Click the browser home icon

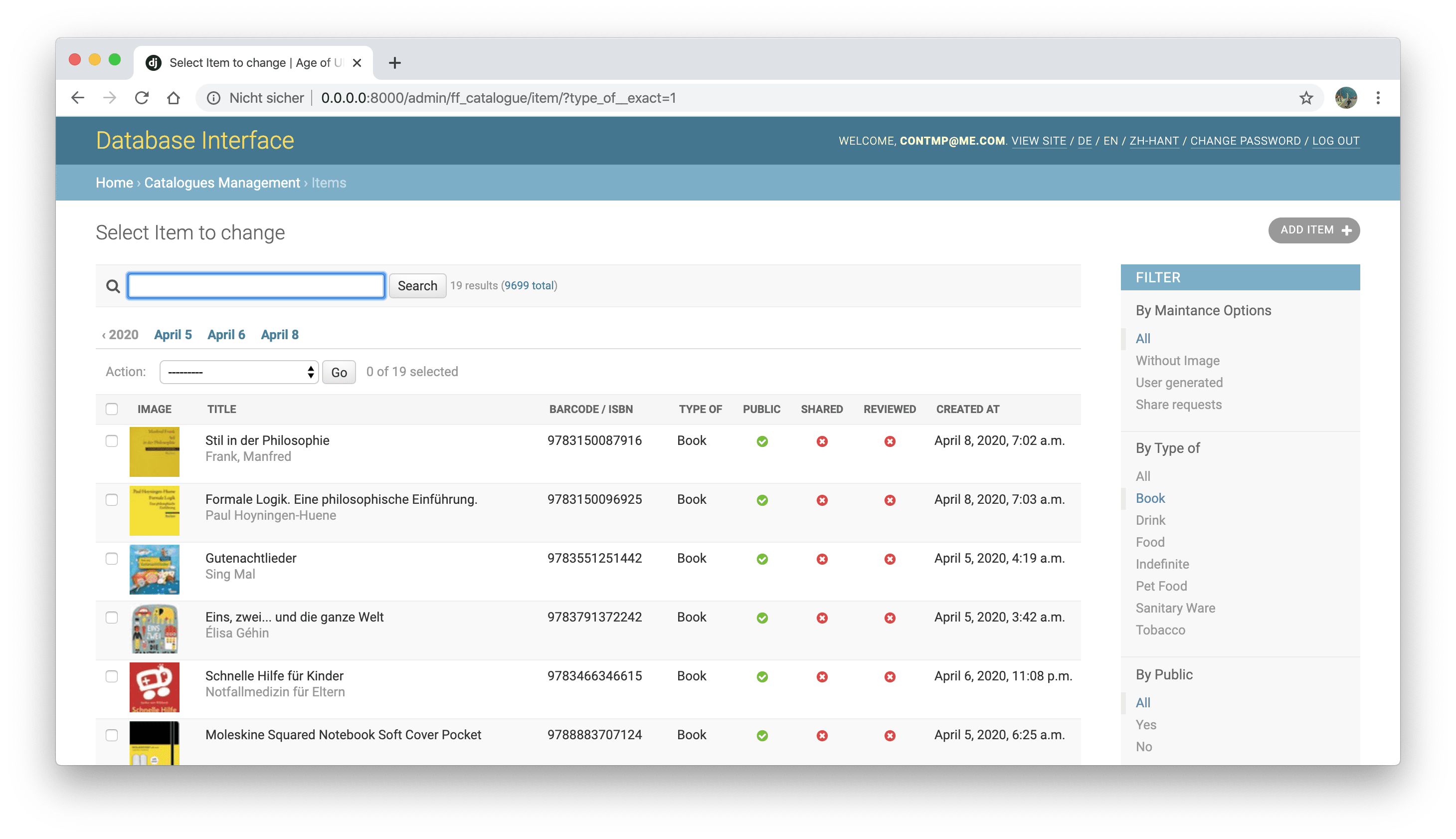[174, 98]
